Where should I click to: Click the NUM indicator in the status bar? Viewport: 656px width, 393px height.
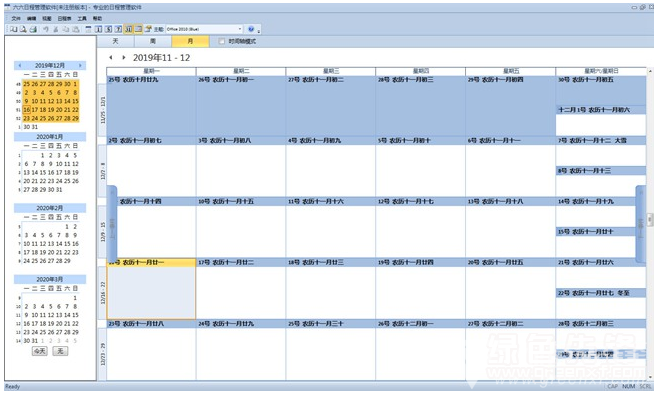628,386
